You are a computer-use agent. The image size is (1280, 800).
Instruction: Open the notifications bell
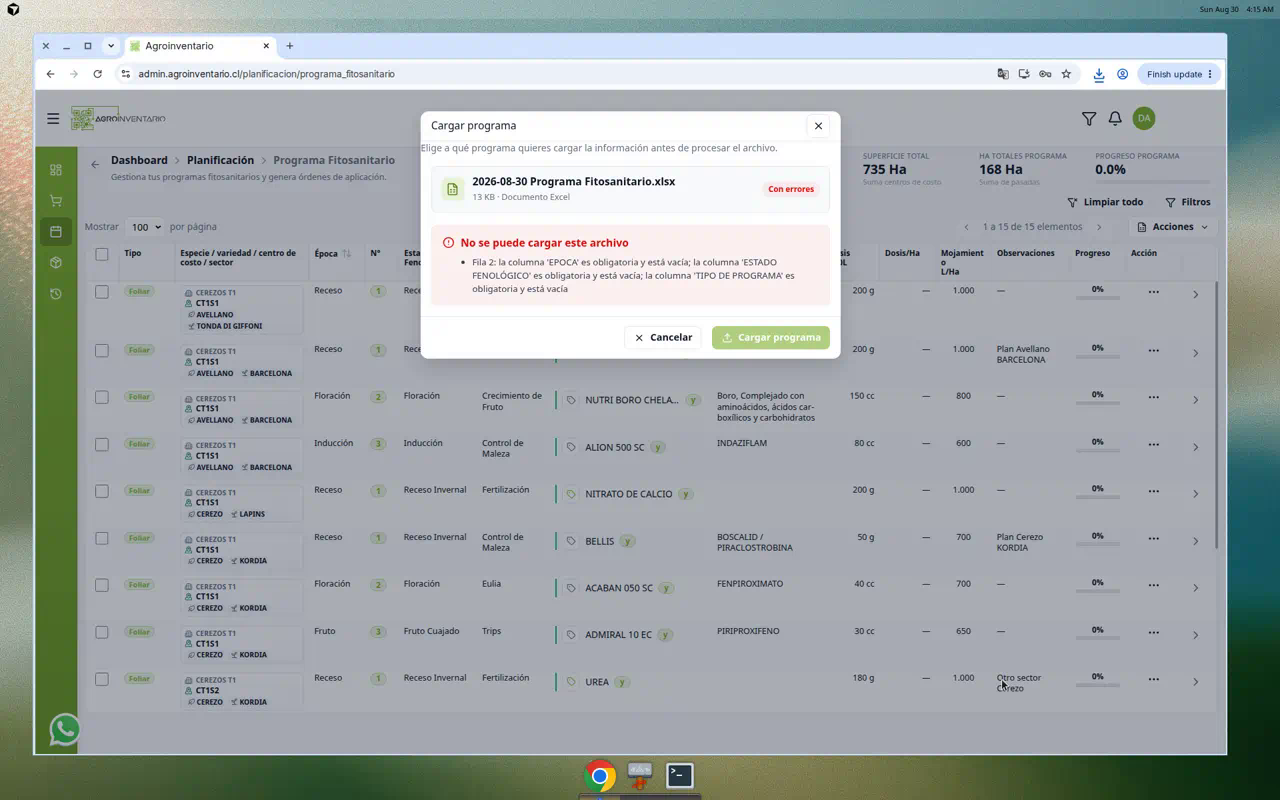point(1115,118)
